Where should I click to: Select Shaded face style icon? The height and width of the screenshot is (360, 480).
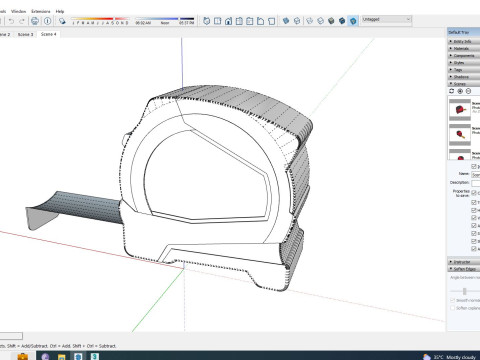coord(331,21)
